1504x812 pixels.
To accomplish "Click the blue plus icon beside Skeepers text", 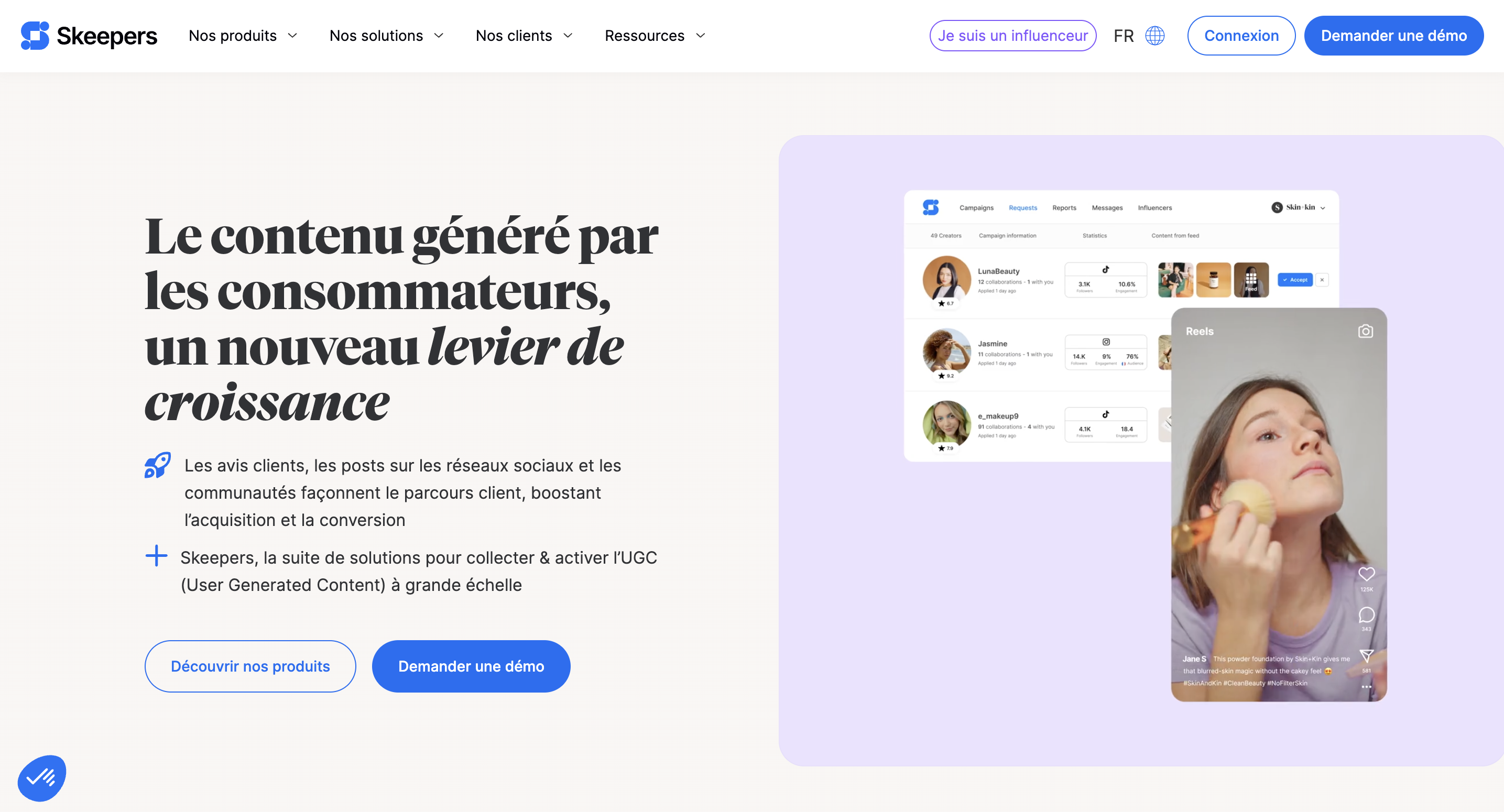I will pos(157,556).
